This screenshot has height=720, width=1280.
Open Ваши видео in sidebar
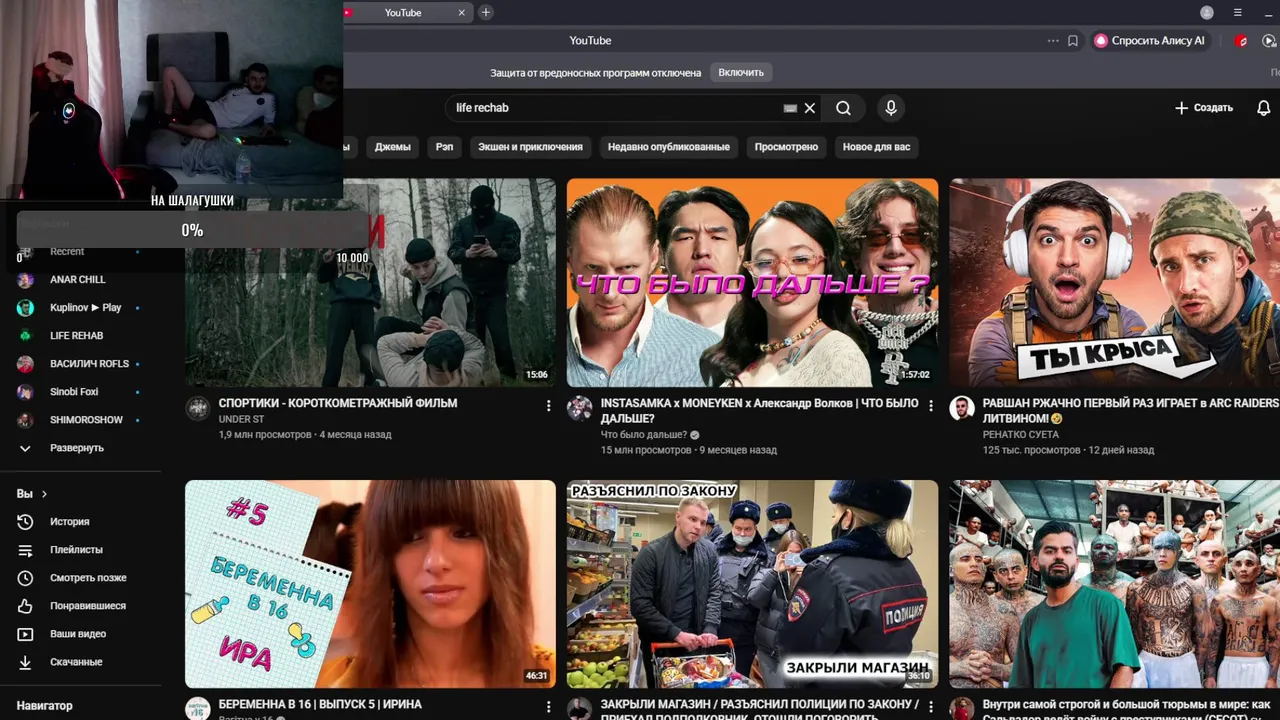click(80, 634)
